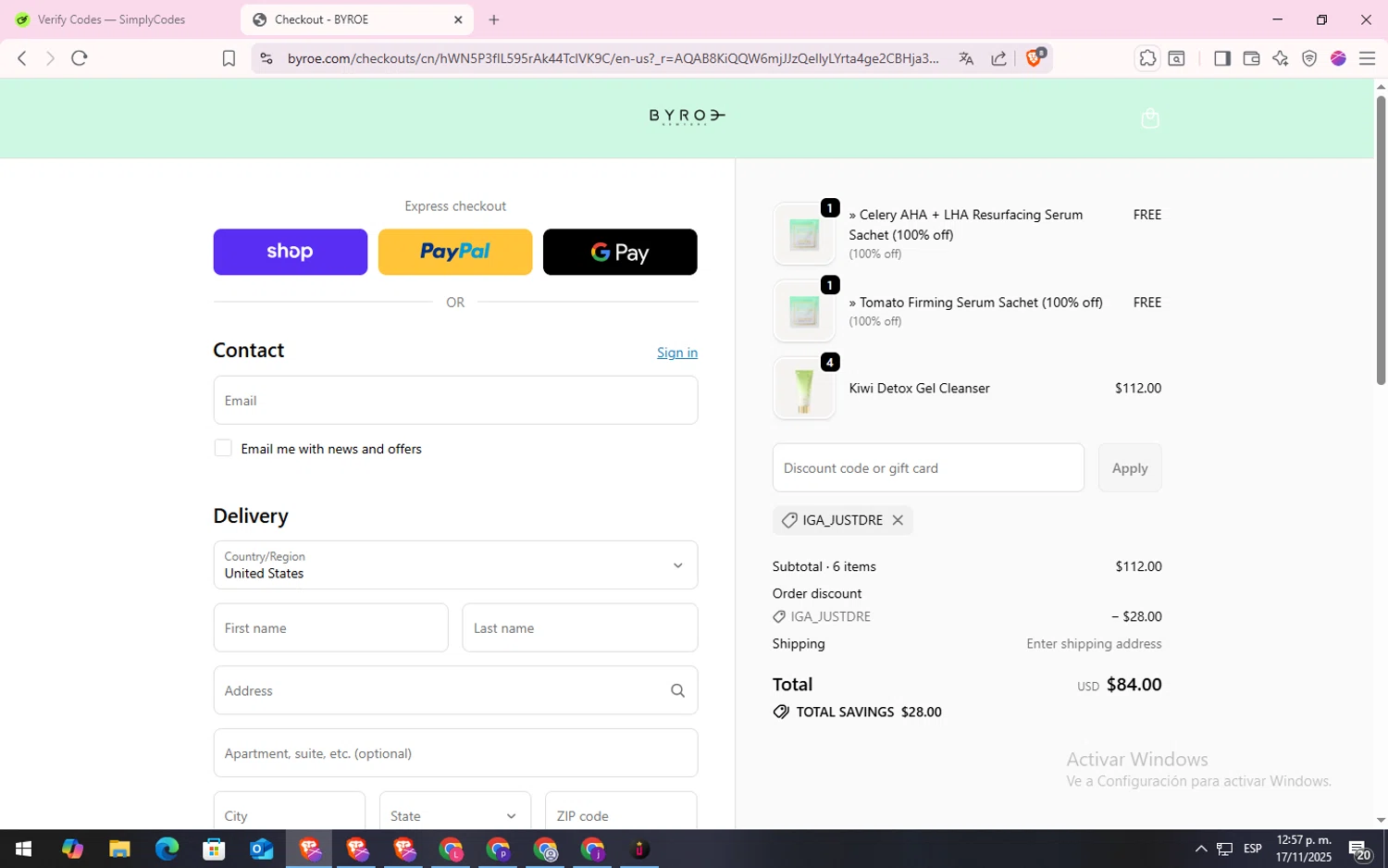This screenshot has width=1388, height=868.
Task: Click the Apply discount button
Action: coord(1130,467)
